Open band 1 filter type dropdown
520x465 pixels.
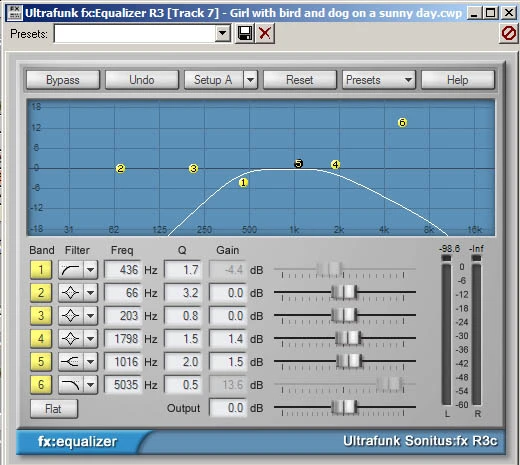[x=90, y=270]
